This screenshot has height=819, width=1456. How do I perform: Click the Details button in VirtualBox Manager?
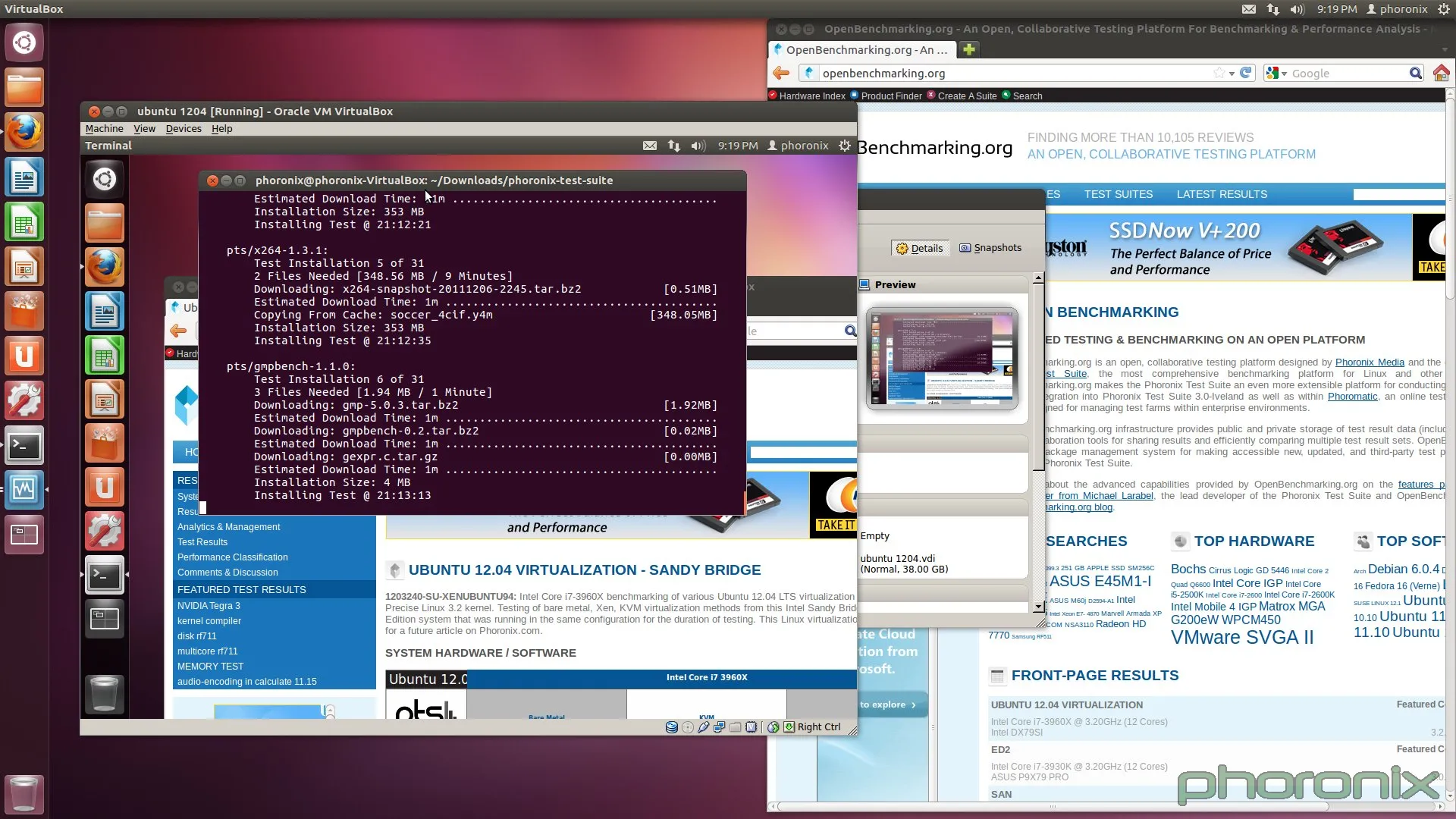919,248
